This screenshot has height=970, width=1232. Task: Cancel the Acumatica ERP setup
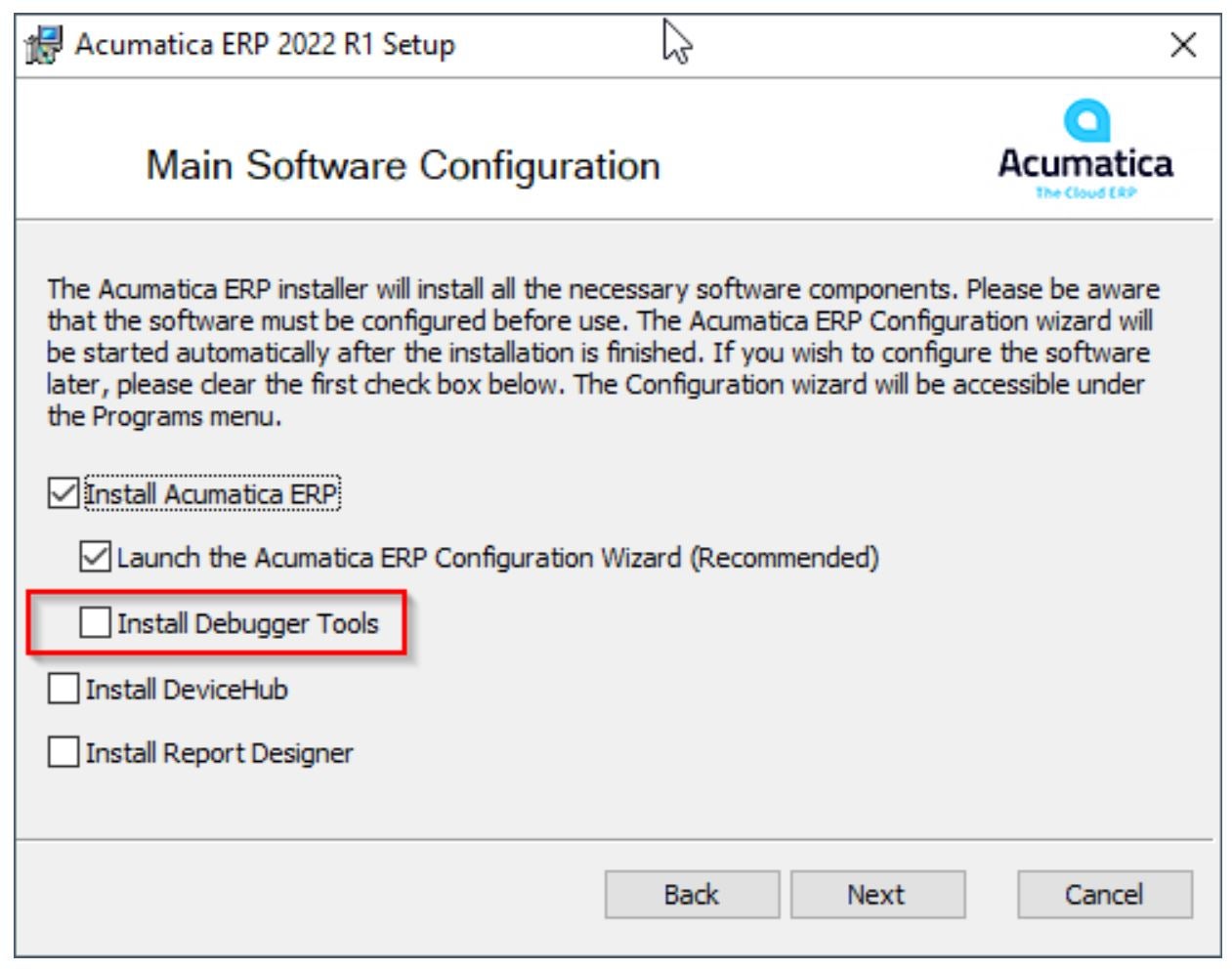pyautogui.click(x=1104, y=895)
